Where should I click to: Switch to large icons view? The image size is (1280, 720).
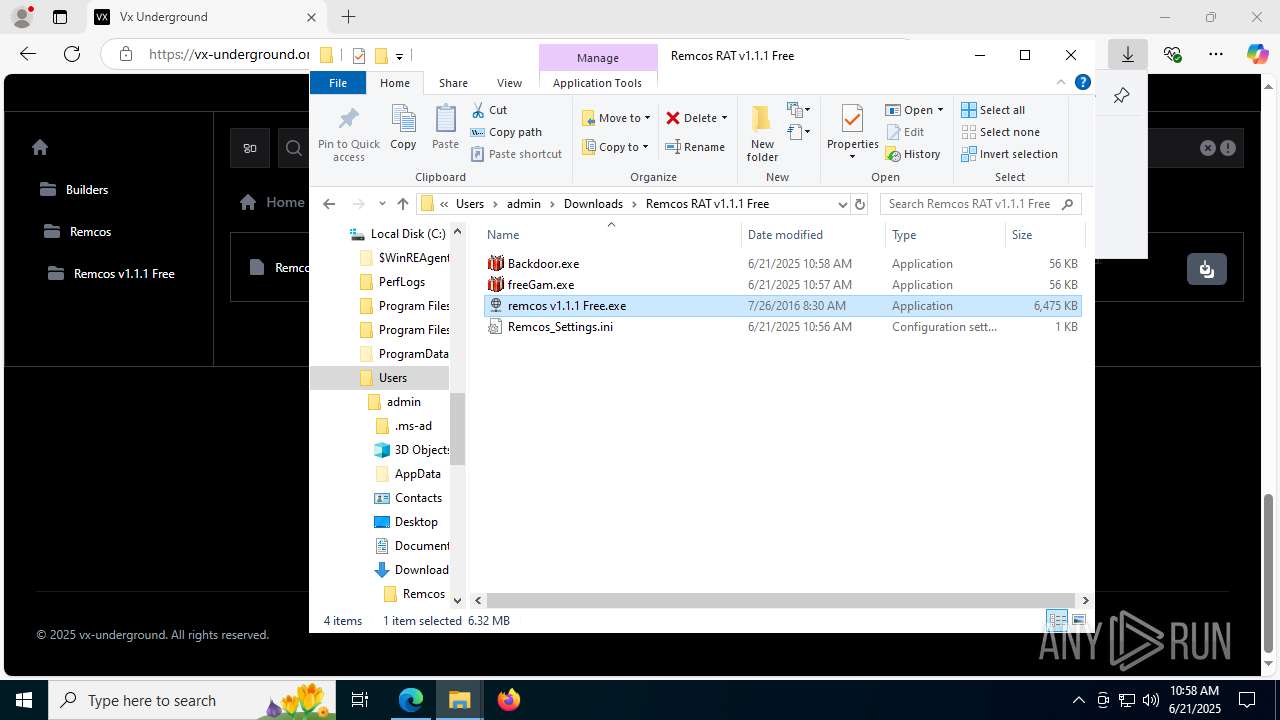(x=1078, y=621)
